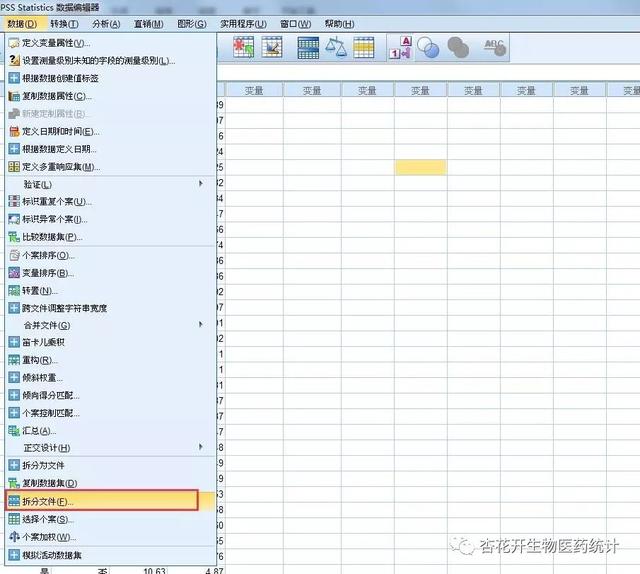Choose 个案加权(W)... menu entry
Image resolution: width=640 pixels, height=574 pixels.
110,537
